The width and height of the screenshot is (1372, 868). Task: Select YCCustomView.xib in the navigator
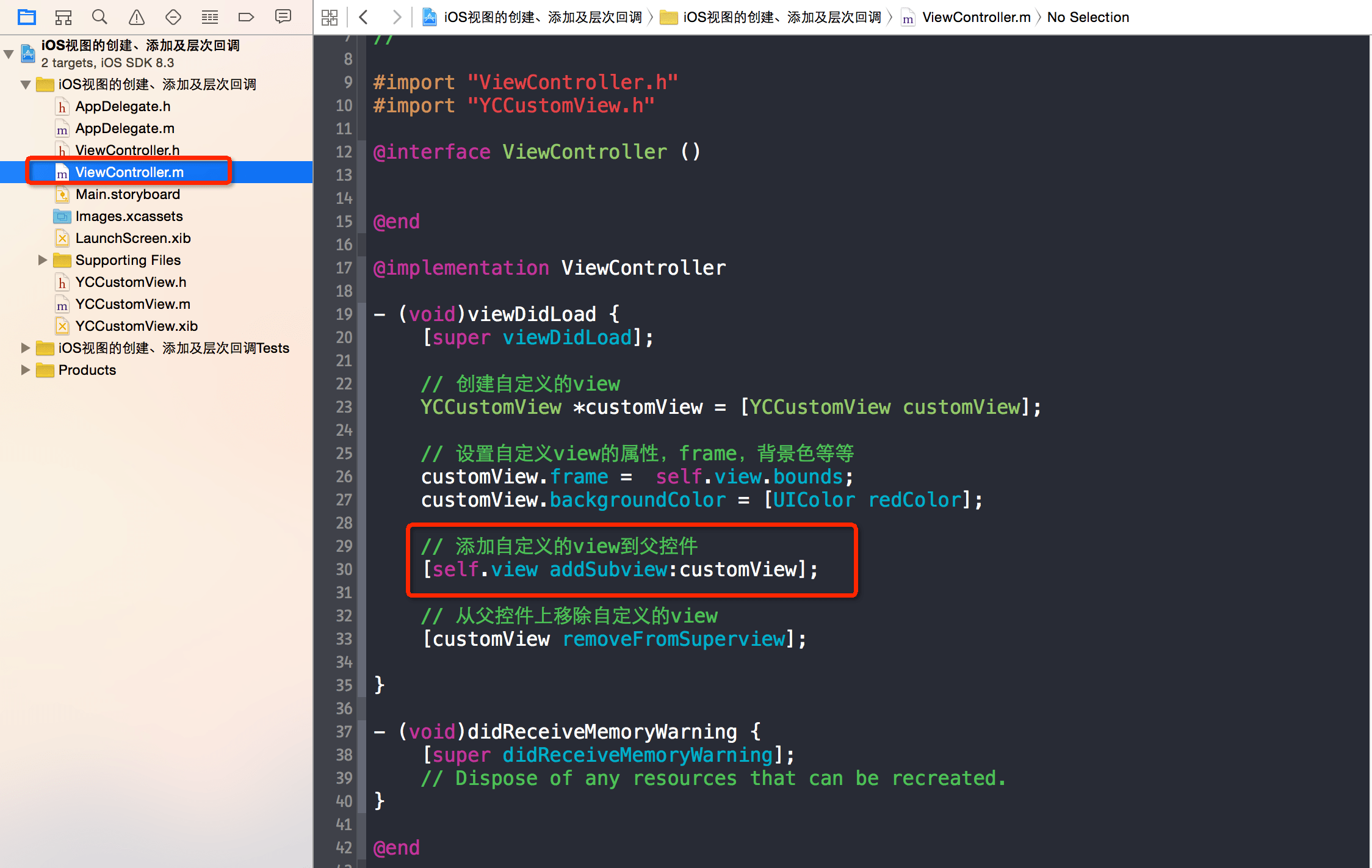136,326
